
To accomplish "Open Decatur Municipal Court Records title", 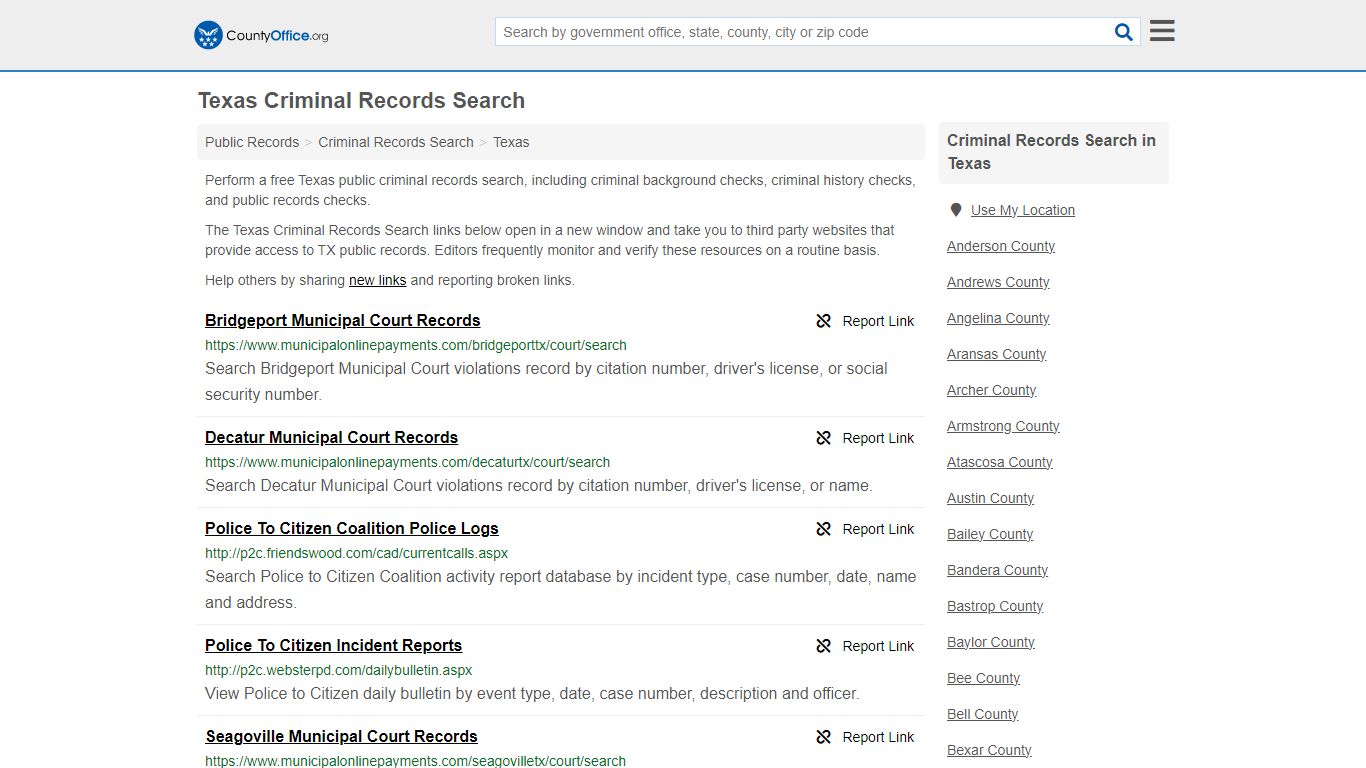I will pos(331,437).
